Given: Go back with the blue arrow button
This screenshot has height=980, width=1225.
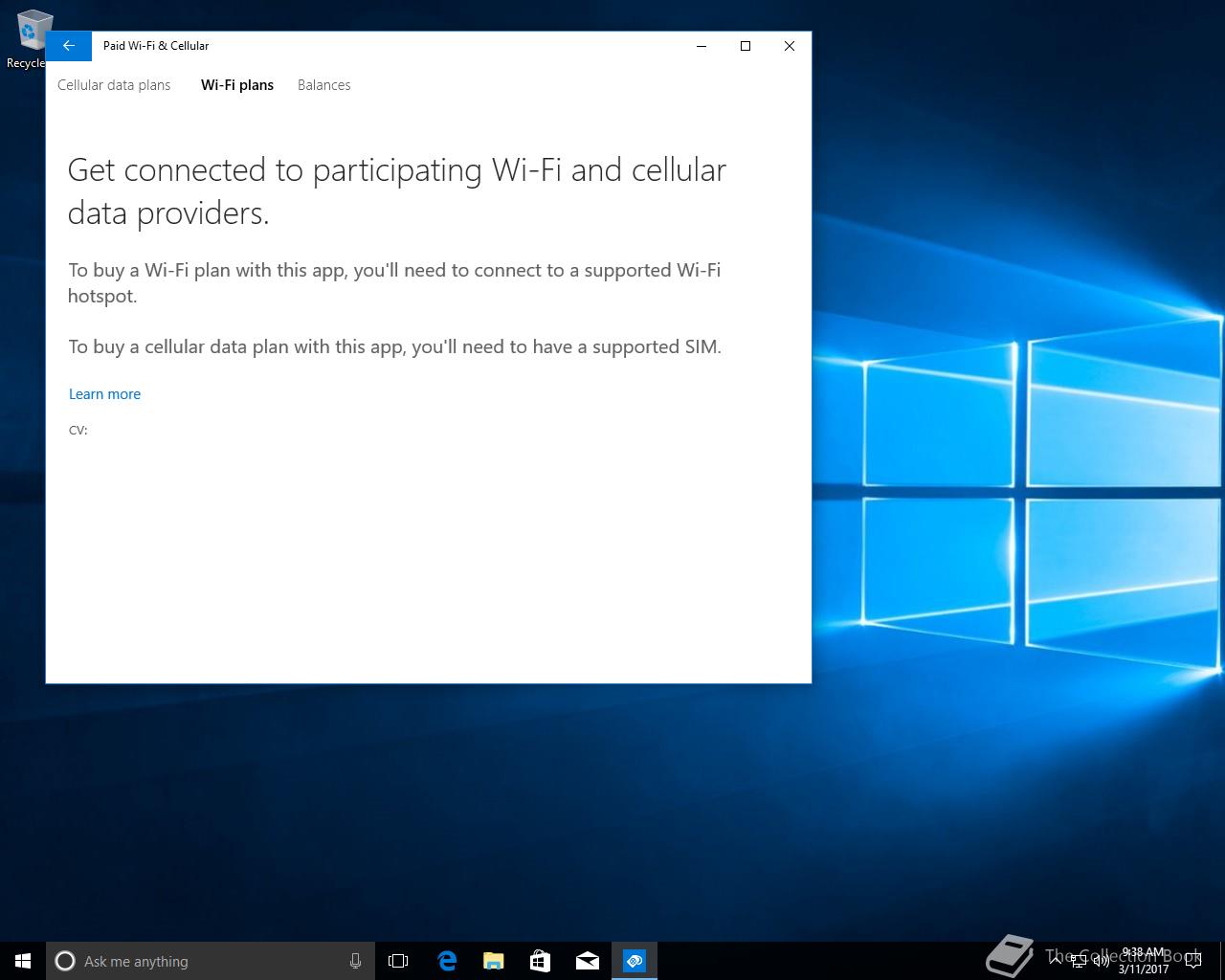Looking at the screenshot, I should 68,46.
